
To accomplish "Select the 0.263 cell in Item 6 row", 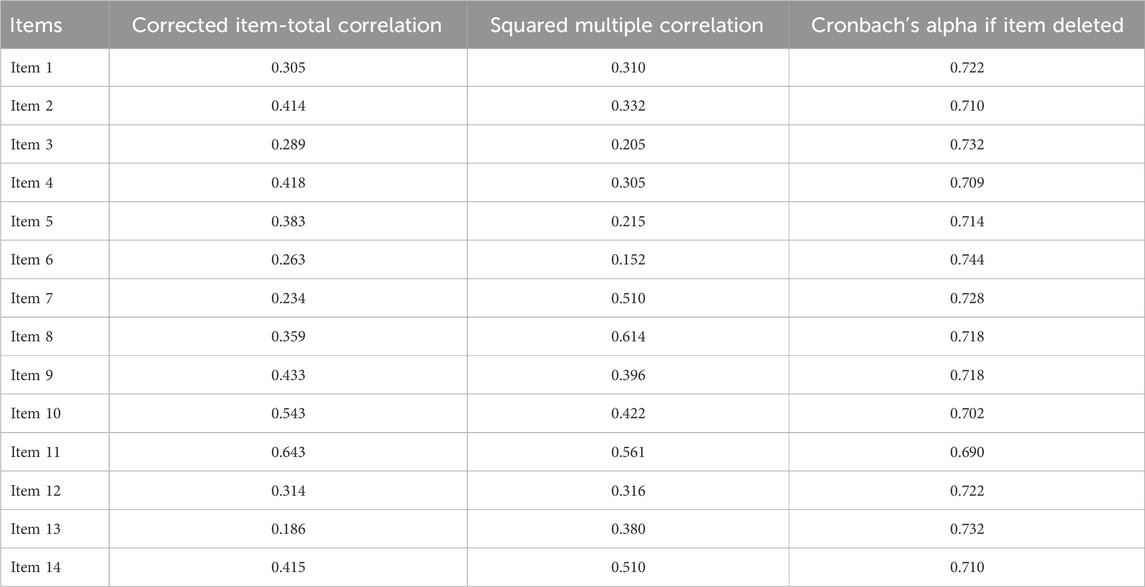I will [288, 260].
